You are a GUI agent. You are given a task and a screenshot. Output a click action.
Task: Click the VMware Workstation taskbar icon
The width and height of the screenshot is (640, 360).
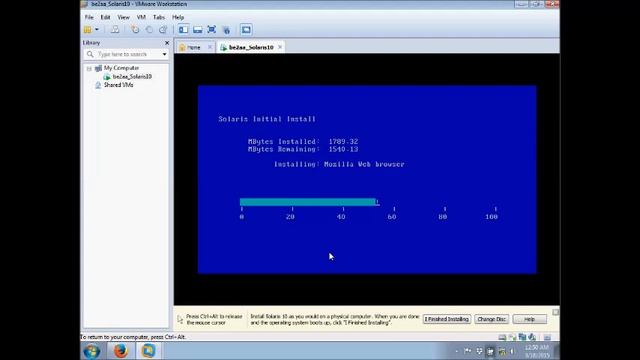pyautogui.click(x=148, y=351)
